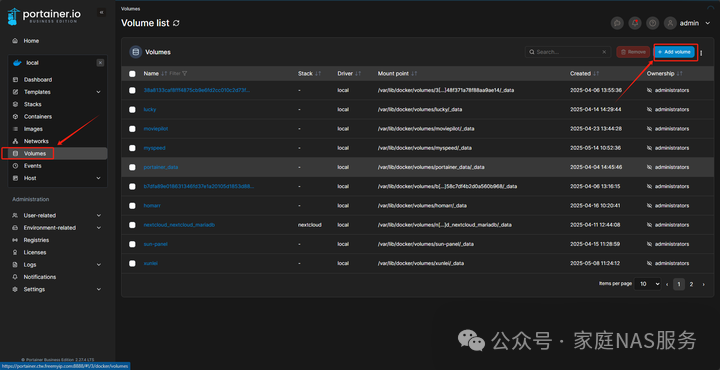Check the box for volume sun-panel
720x370 pixels.
[132, 244]
